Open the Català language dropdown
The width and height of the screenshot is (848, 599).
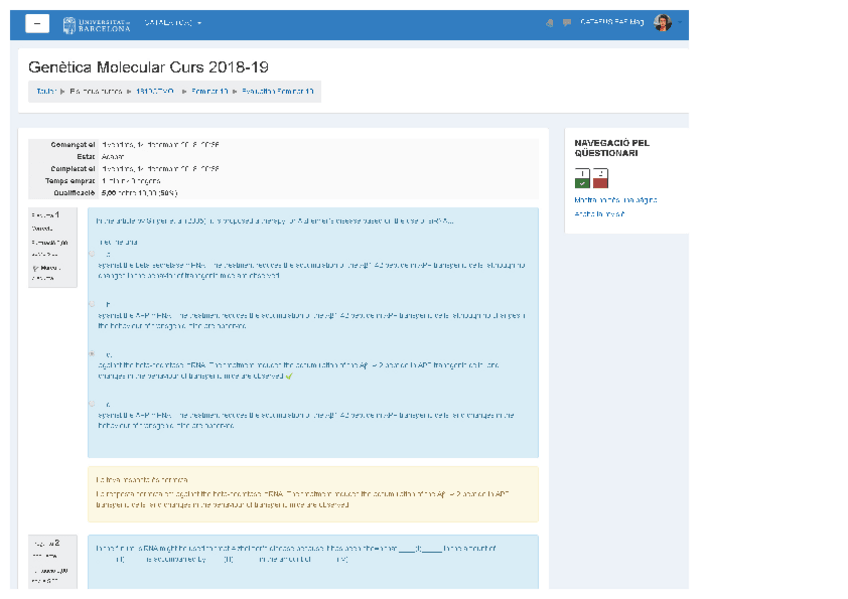pos(173,23)
